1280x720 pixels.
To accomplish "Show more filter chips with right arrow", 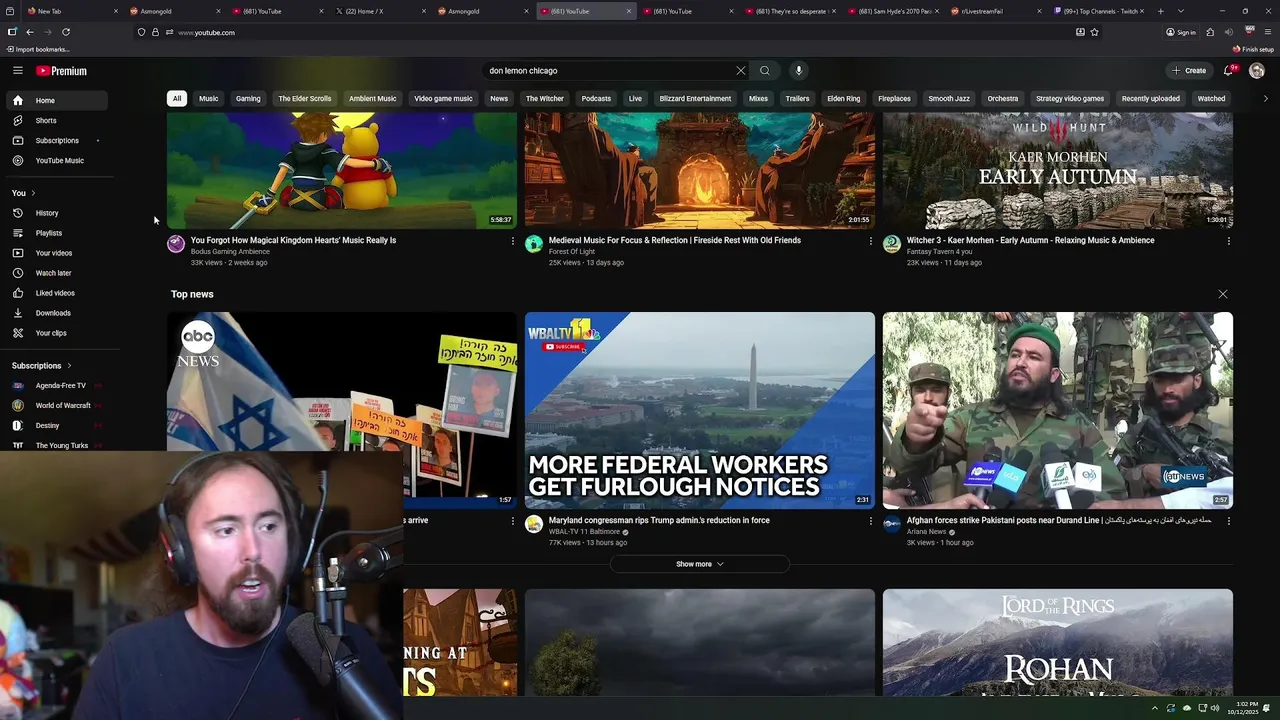I will [1265, 99].
